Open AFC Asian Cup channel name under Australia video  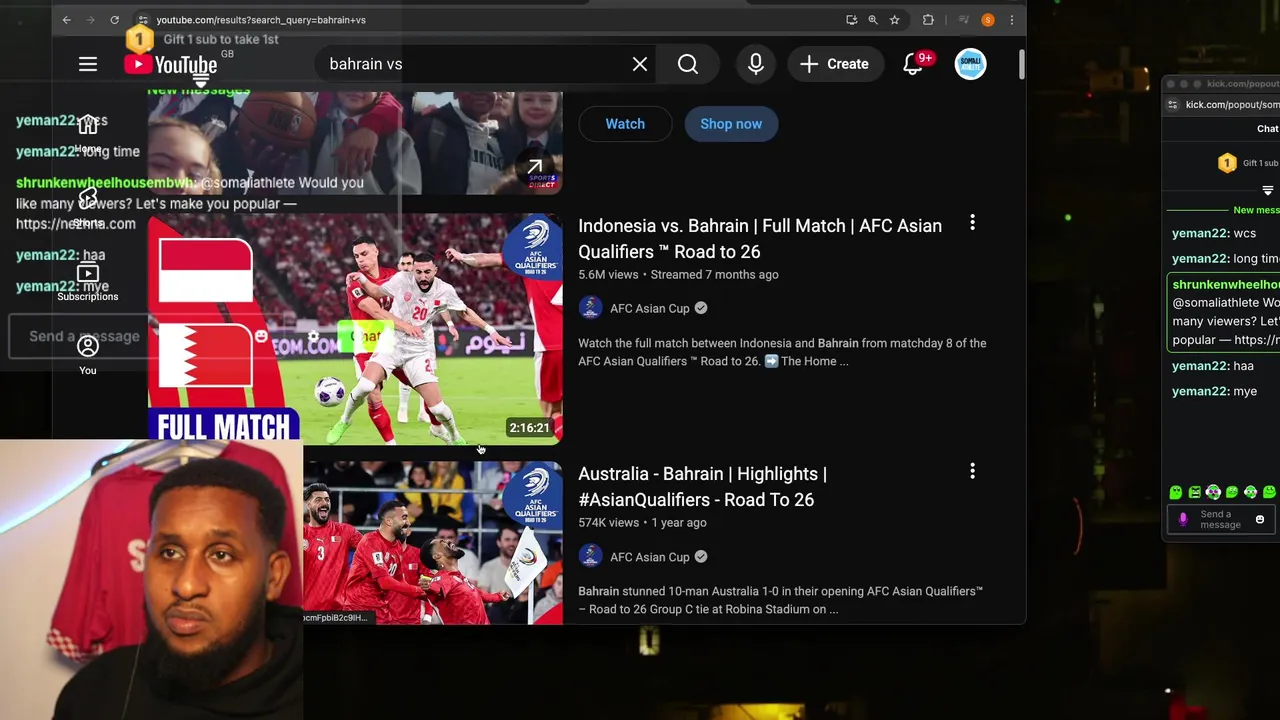pyautogui.click(x=650, y=557)
